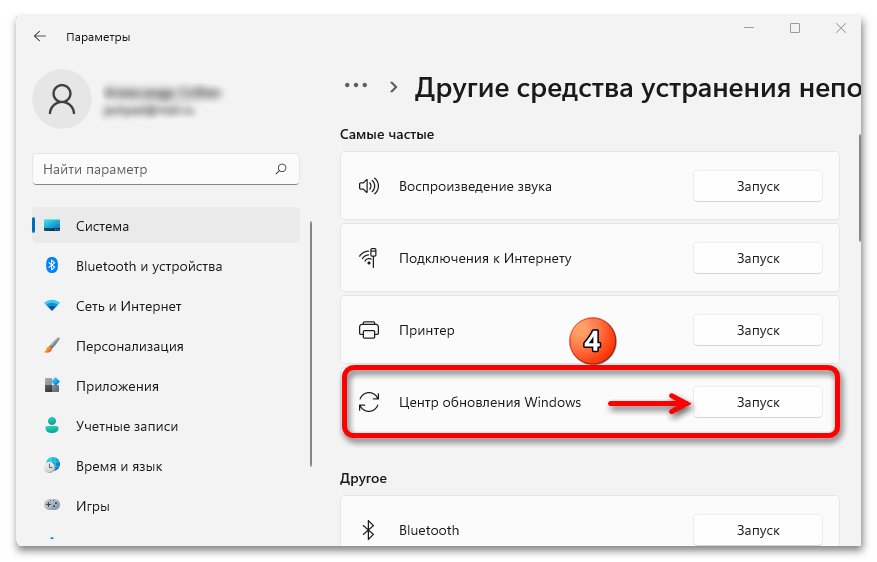The width and height of the screenshot is (877, 562).
Task: Start the Центр обновления Windows troubleshooter
Action: (x=757, y=402)
